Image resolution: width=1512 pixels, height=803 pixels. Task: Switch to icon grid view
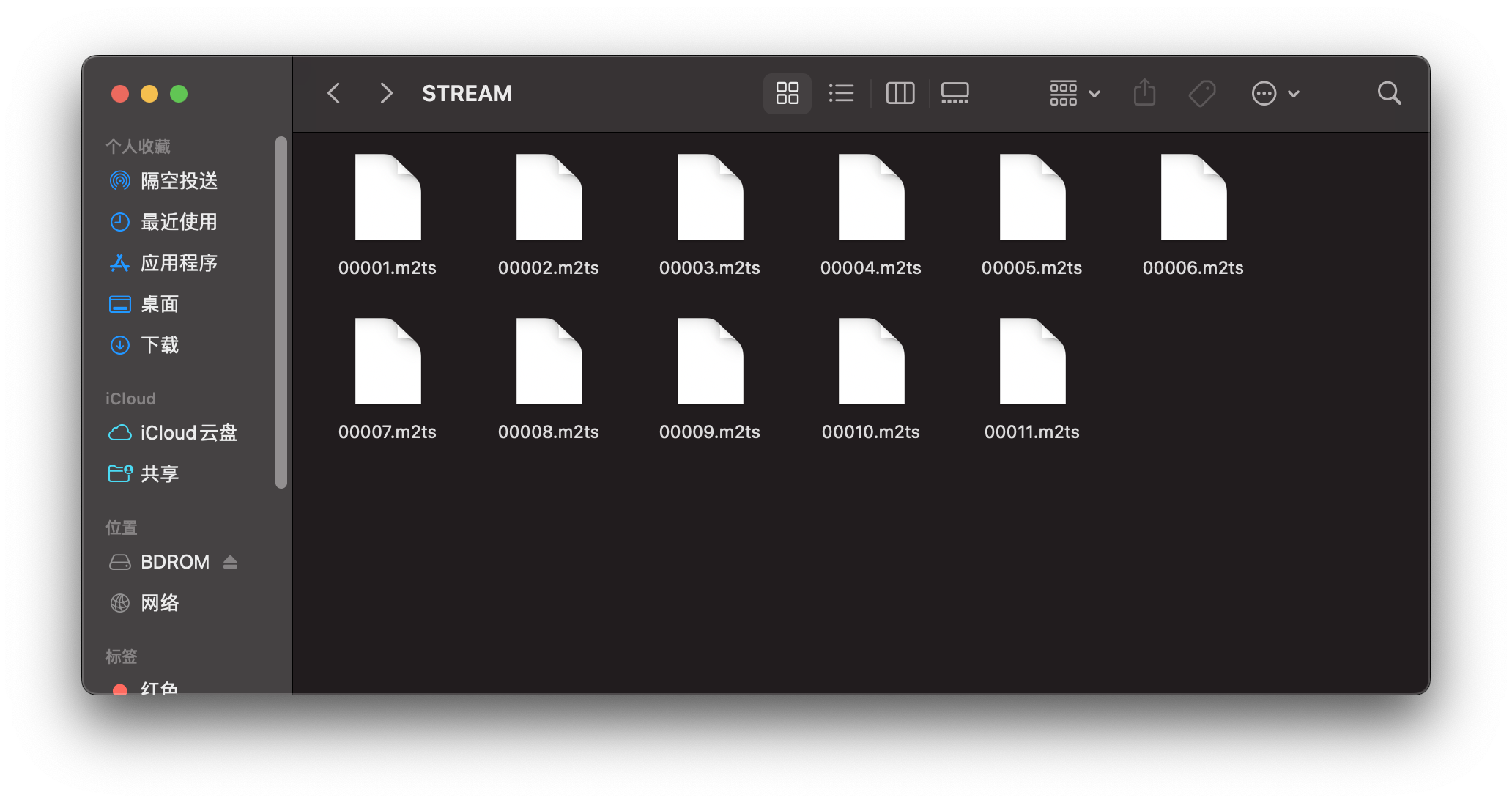click(787, 93)
